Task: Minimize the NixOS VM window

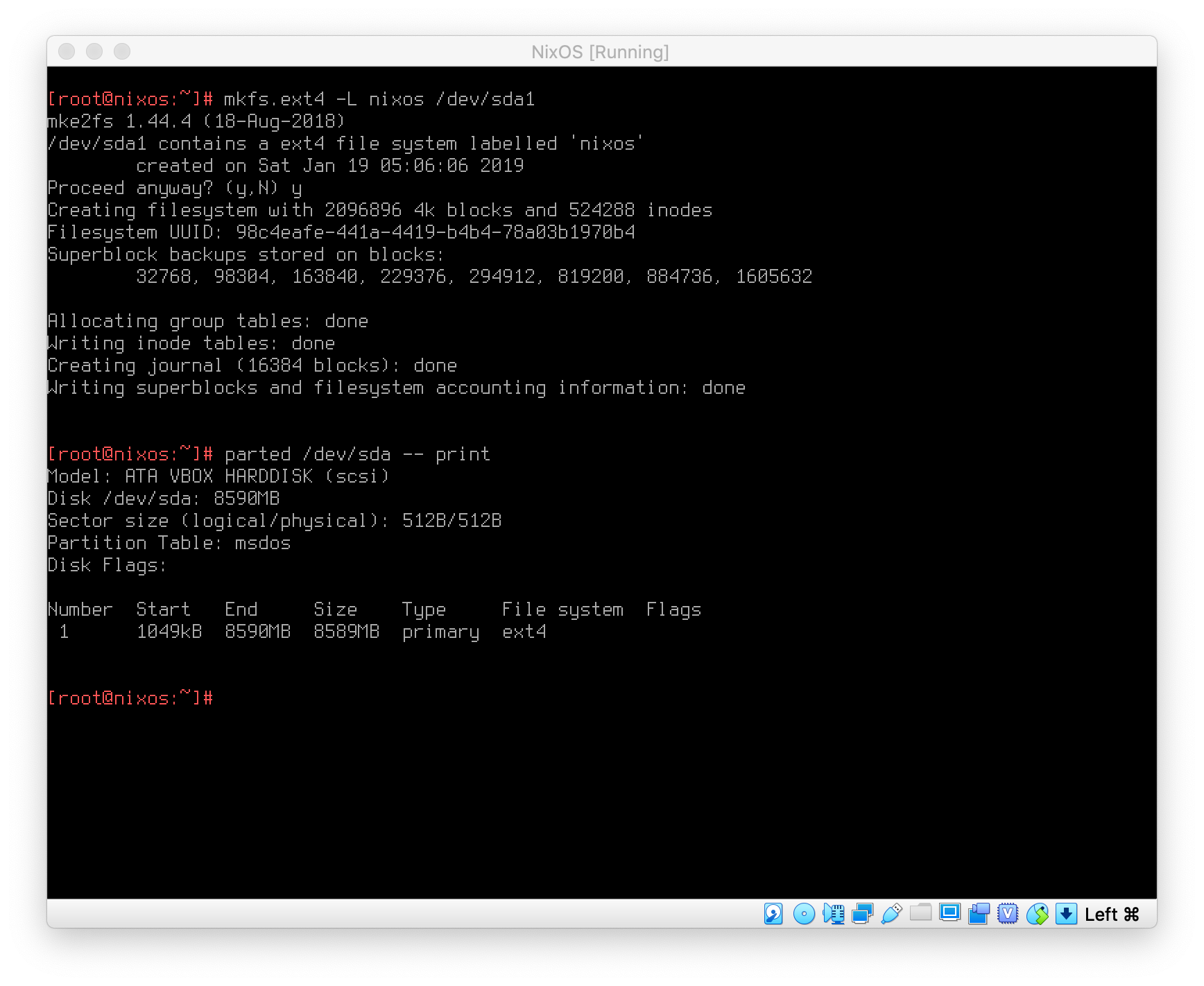Action: coord(94,51)
